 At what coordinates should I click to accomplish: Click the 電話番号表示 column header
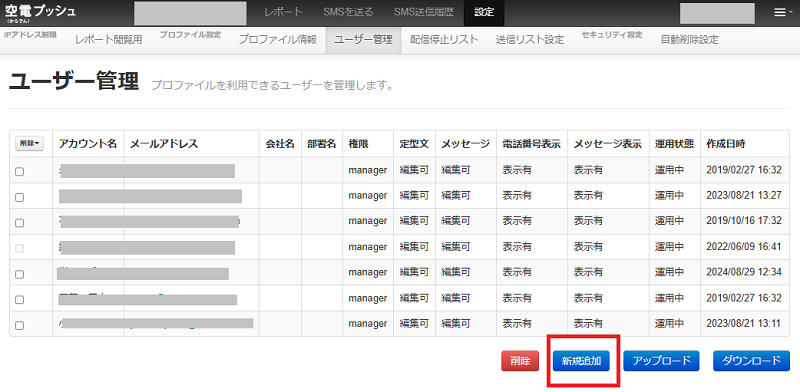531,144
